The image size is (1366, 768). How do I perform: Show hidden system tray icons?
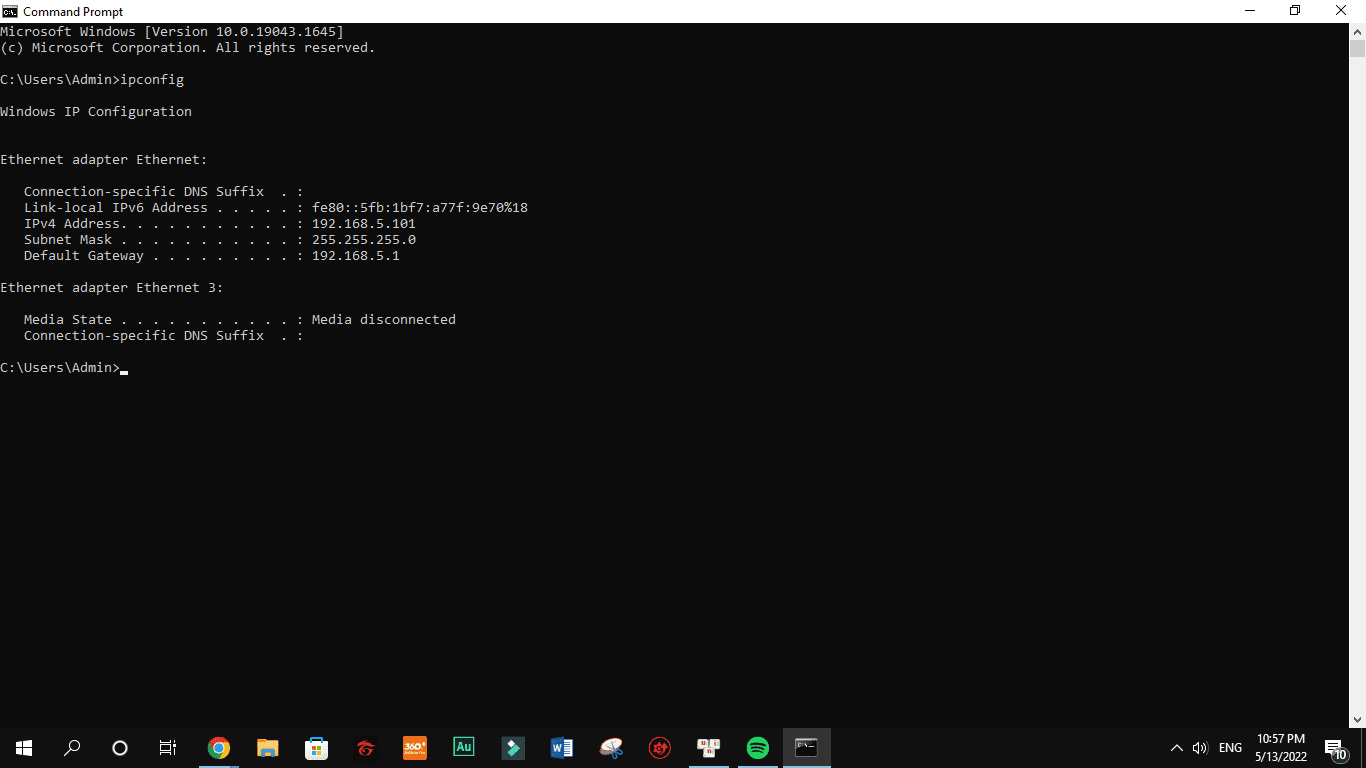click(1177, 748)
